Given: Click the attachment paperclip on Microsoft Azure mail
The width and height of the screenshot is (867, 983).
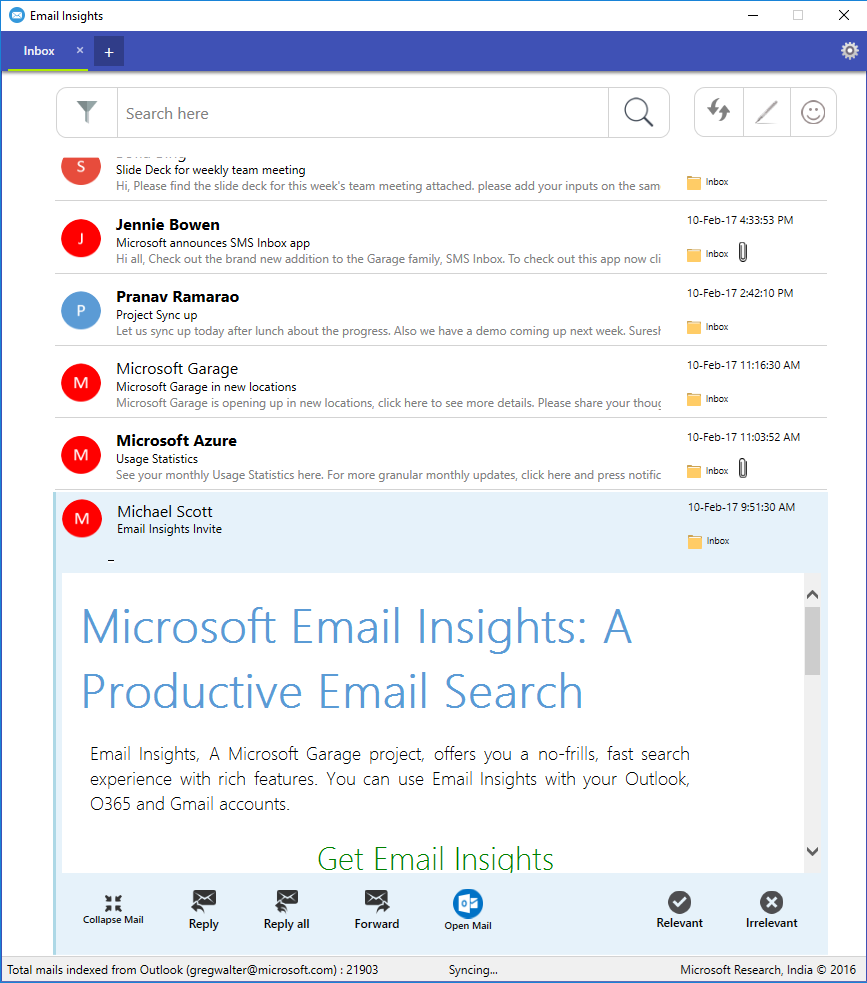Looking at the screenshot, I should click(x=743, y=469).
